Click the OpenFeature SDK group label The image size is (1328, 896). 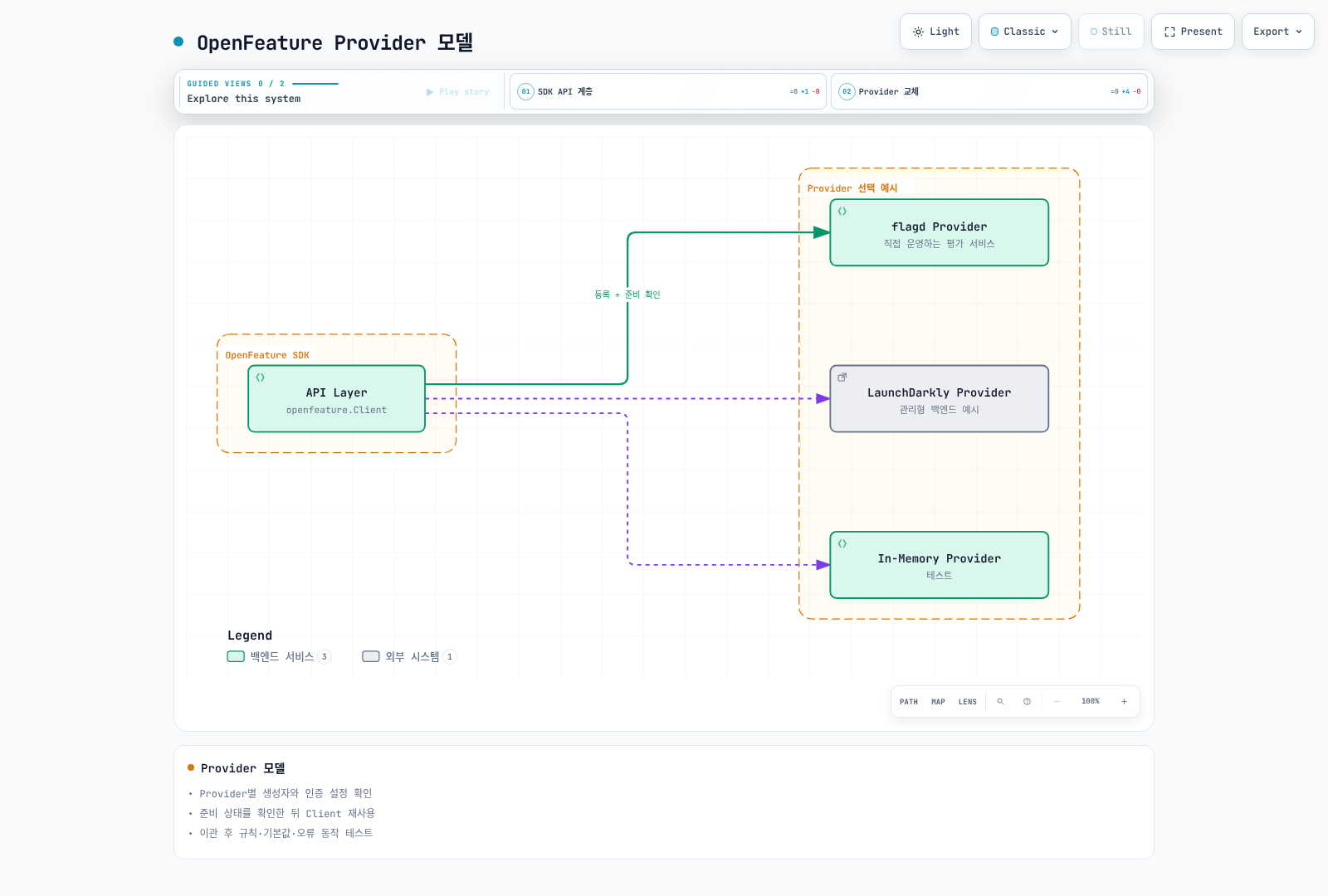point(267,355)
